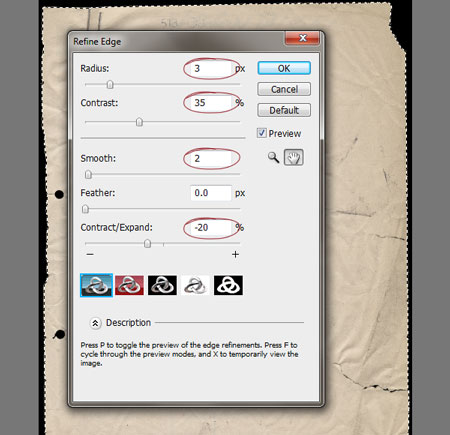Click the Feather value field

coord(211,193)
